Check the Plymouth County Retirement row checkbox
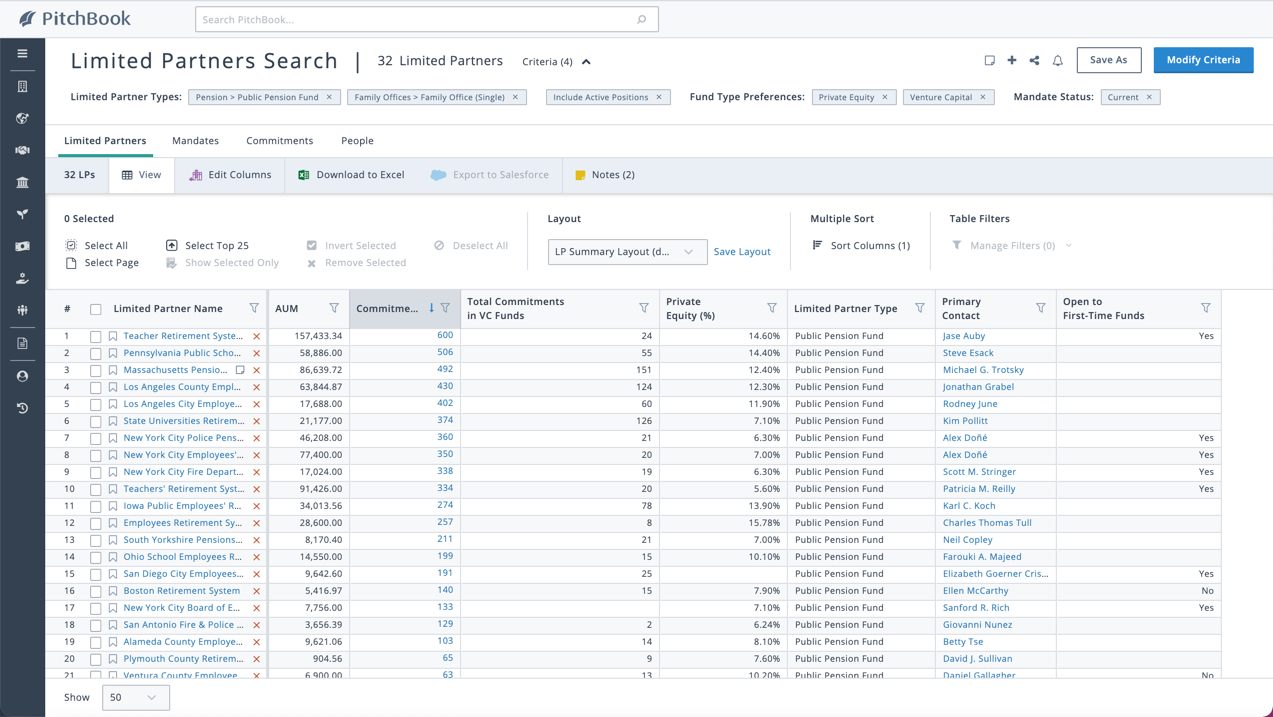 [x=96, y=660]
